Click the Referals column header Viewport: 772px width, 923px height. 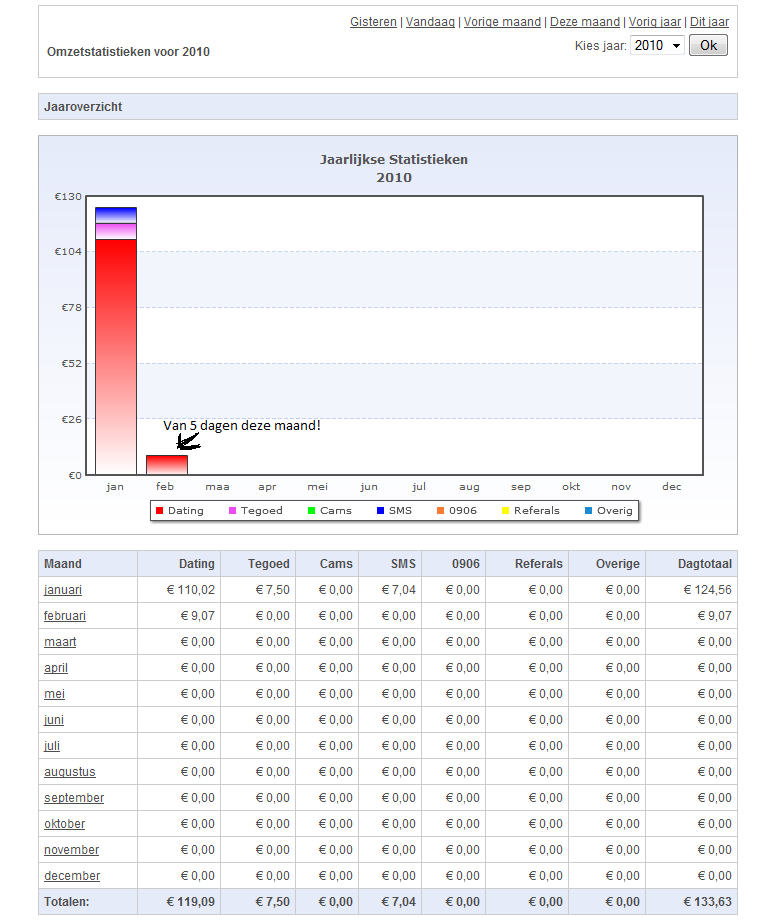(527, 564)
